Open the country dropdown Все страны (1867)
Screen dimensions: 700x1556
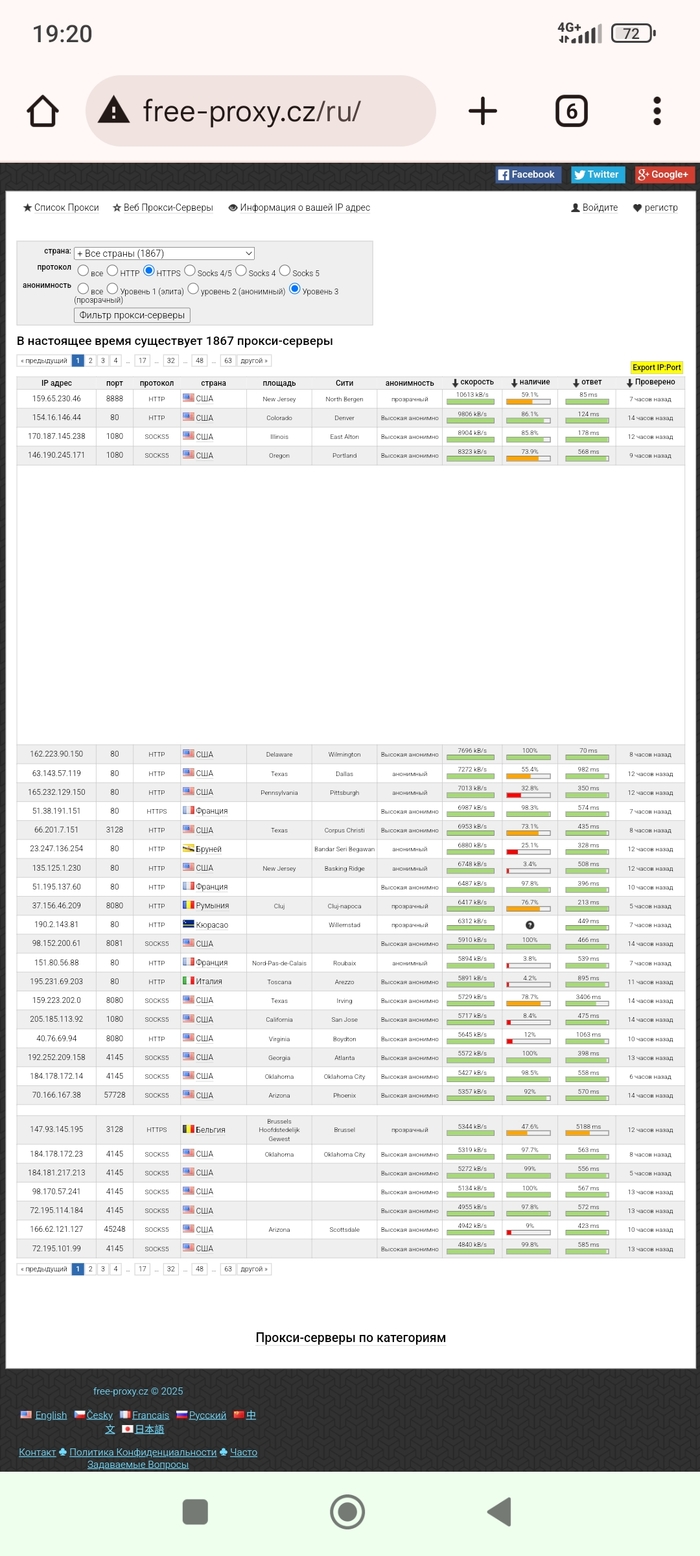(x=164, y=253)
